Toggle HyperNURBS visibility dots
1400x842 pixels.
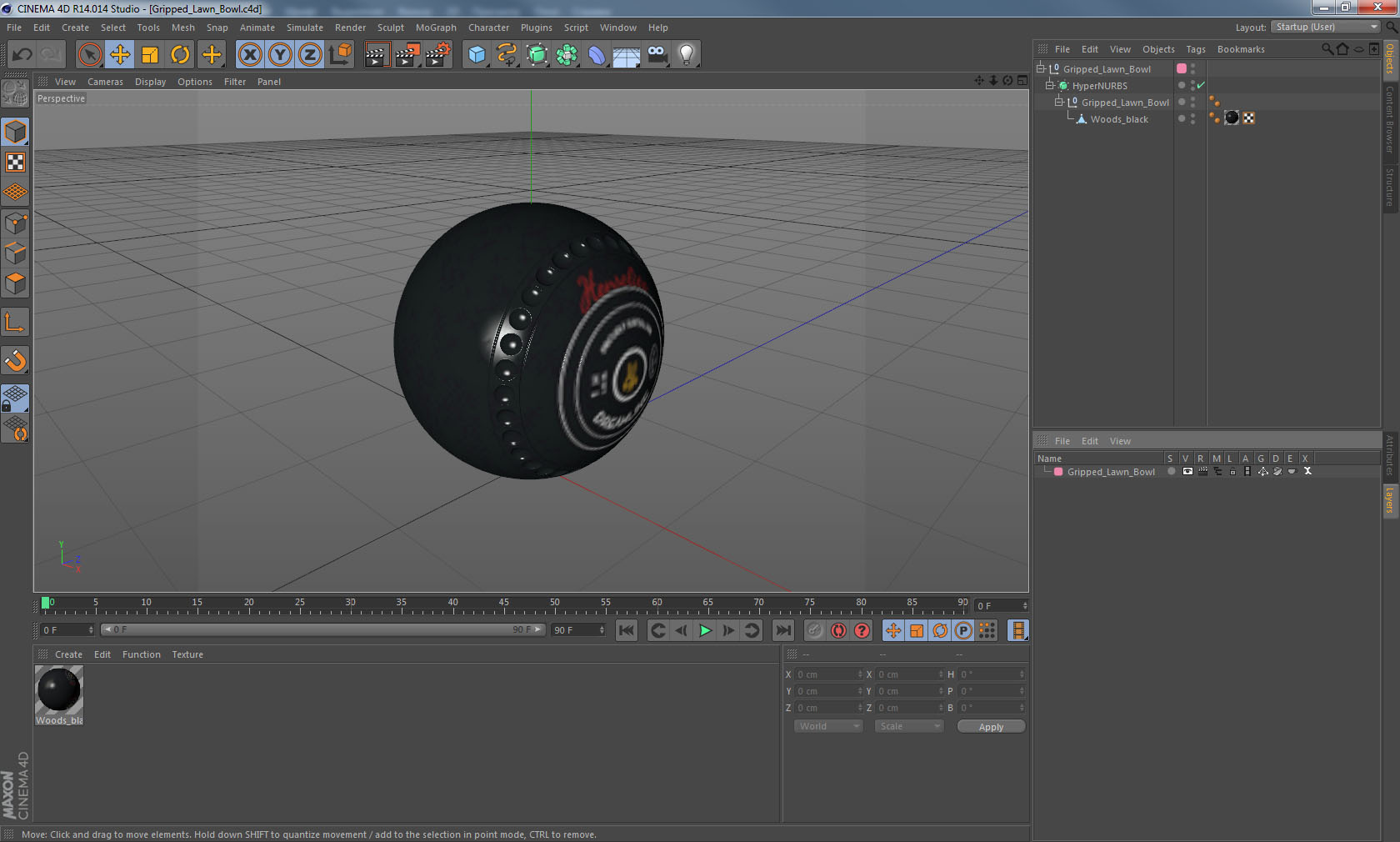[1192, 85]
